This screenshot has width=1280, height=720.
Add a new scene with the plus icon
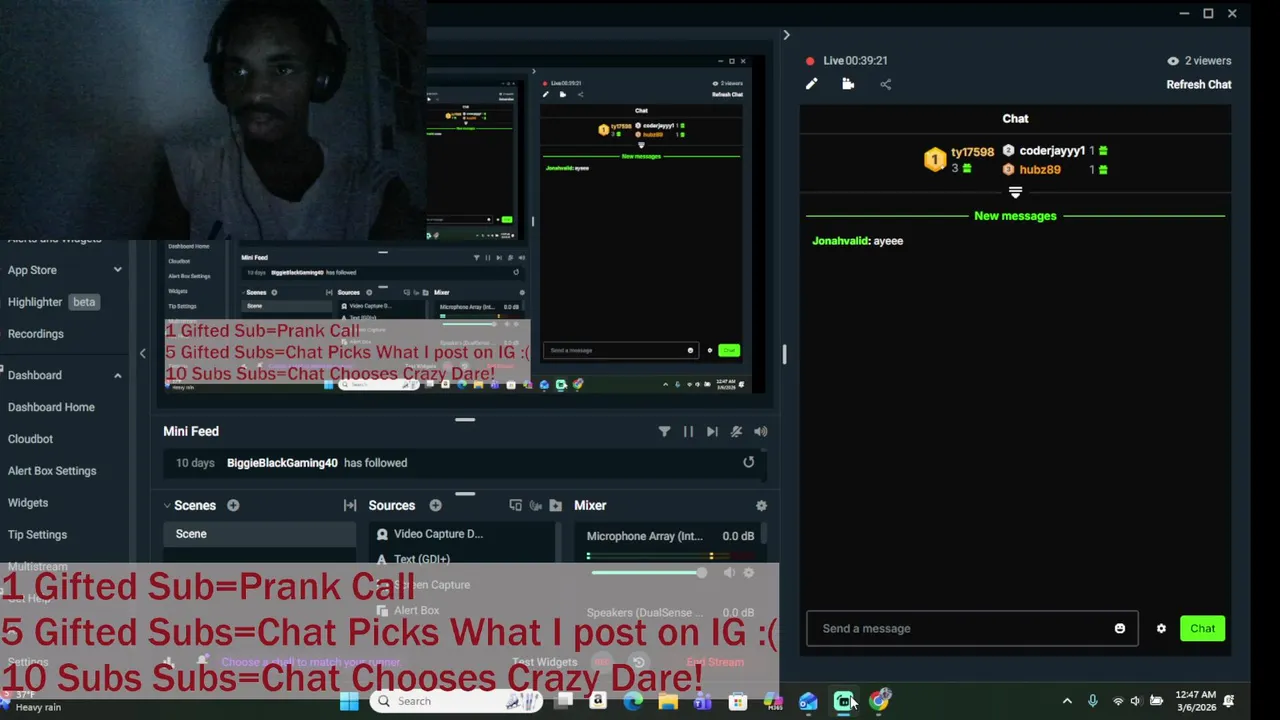coord(233,505)
